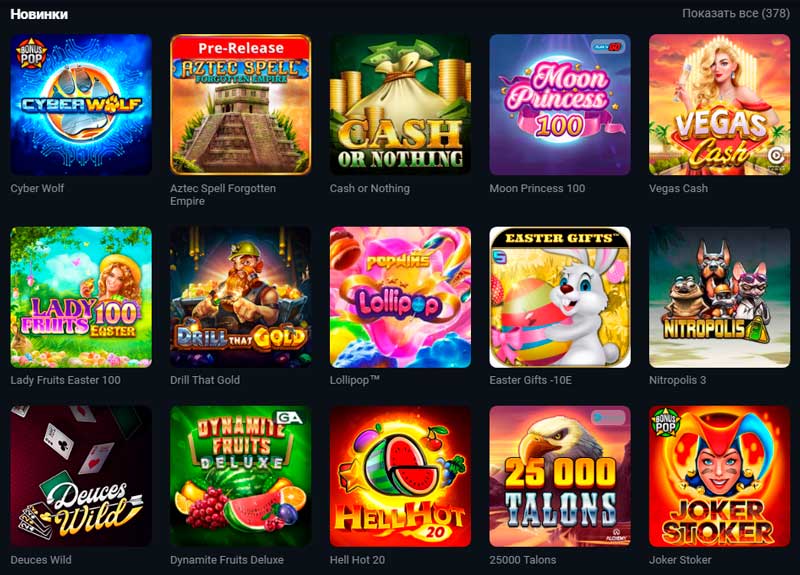Open the Cash or Nothing slot
Image resolution: width=800 pixels, height=575 pixels.
400,105
